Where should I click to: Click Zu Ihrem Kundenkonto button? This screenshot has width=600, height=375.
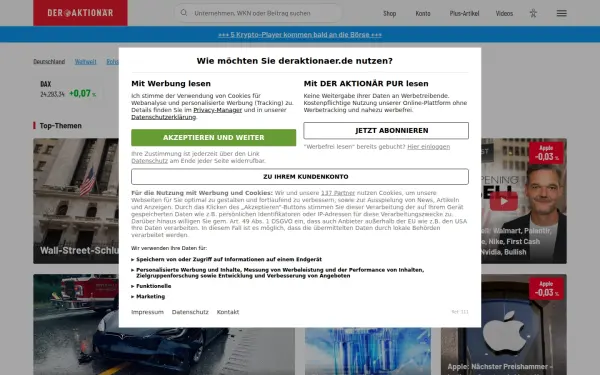[x=300, y=177]
